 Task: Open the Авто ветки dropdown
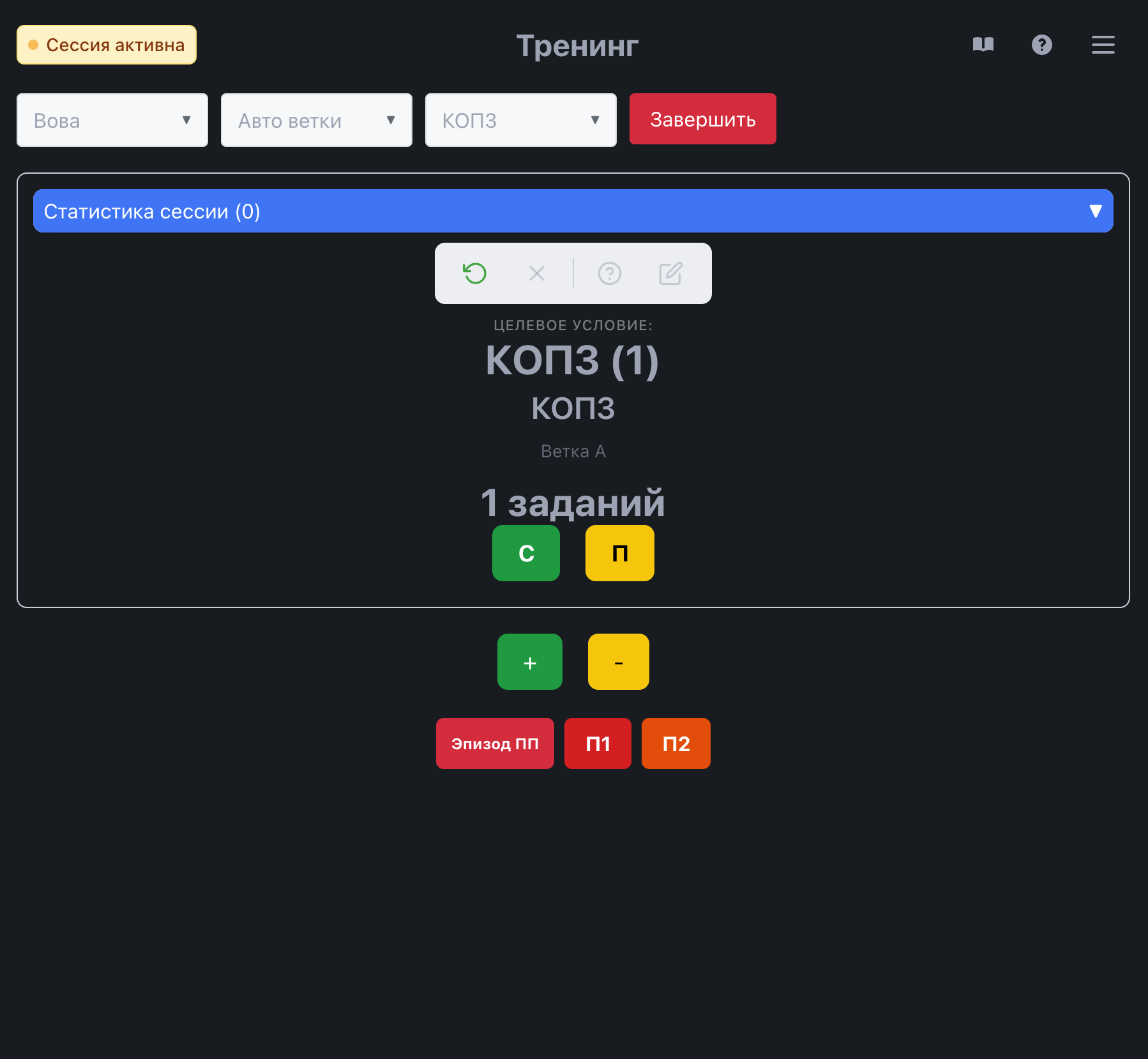[x=317, y=120]
